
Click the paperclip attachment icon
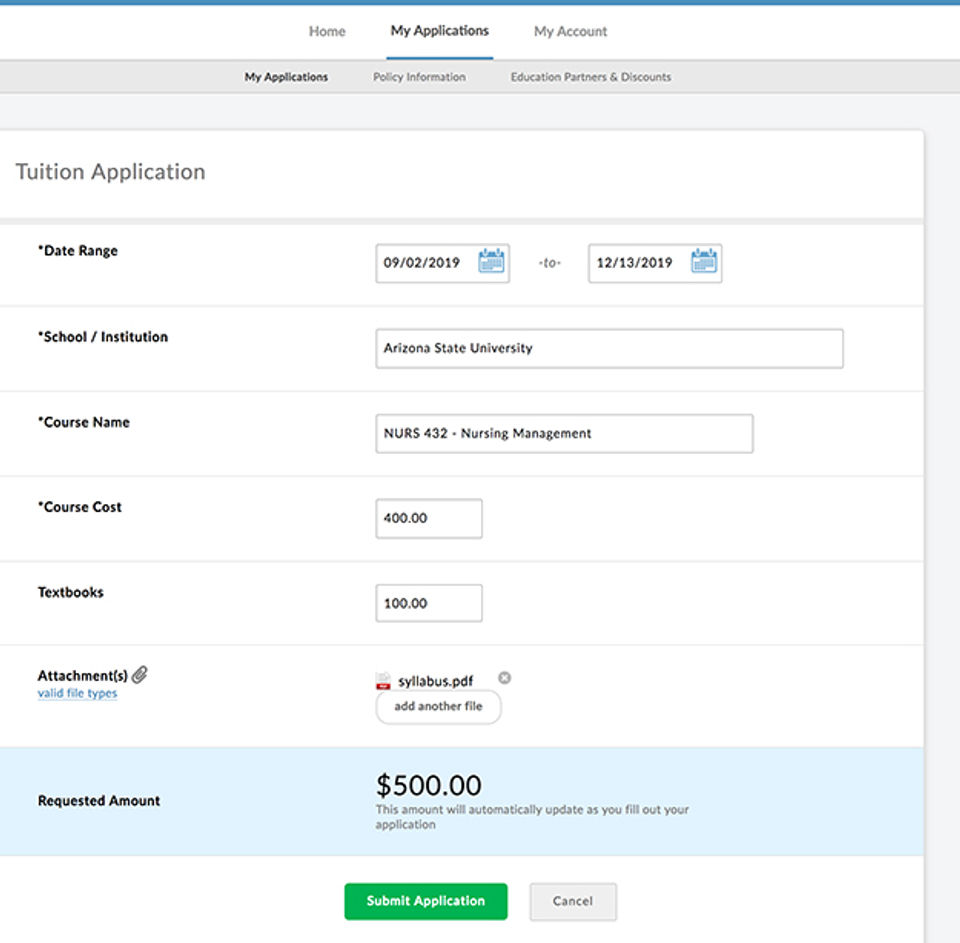(x=140, y=675)
